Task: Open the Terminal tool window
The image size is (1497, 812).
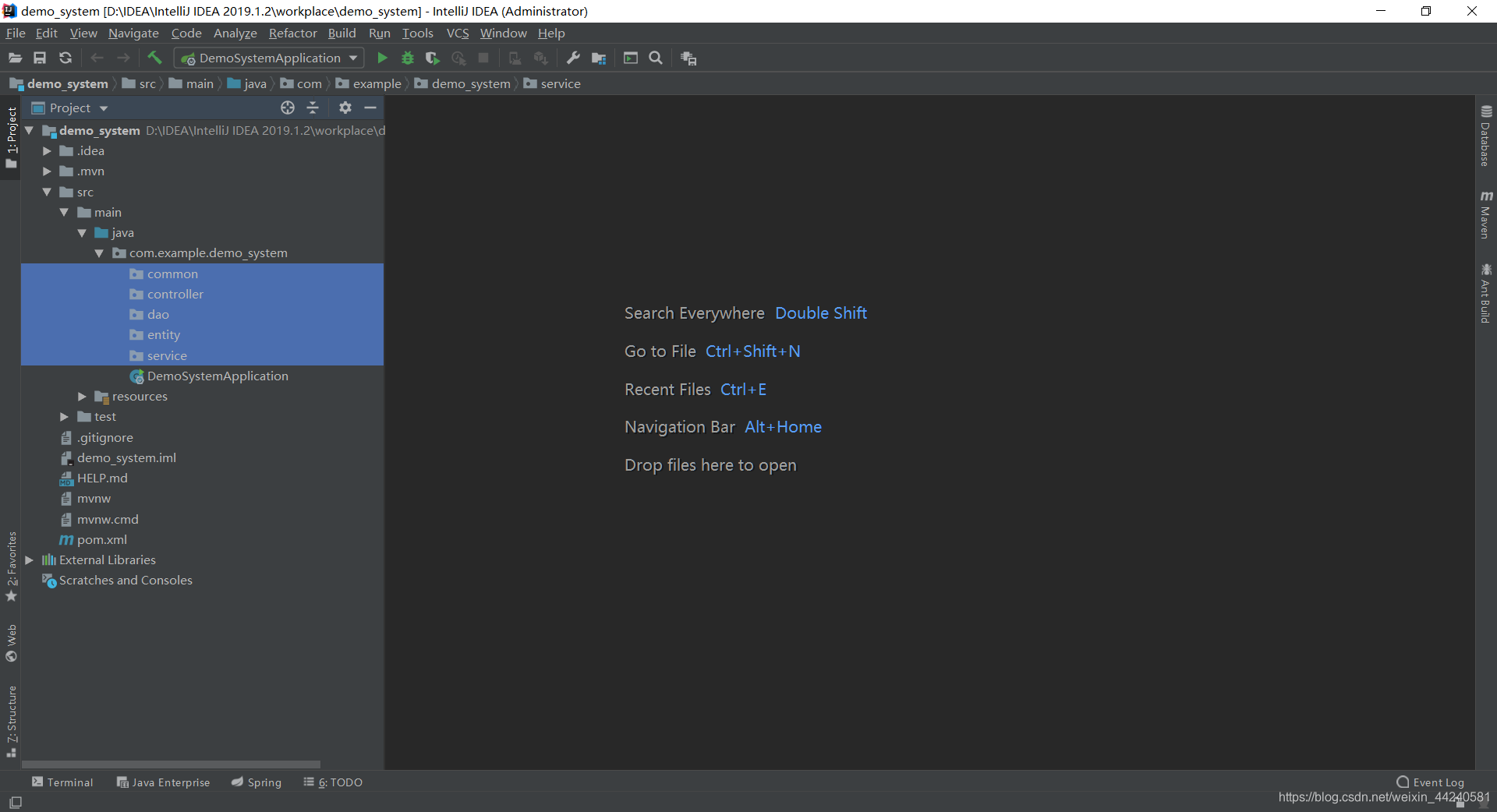Action: coord(62,782)
